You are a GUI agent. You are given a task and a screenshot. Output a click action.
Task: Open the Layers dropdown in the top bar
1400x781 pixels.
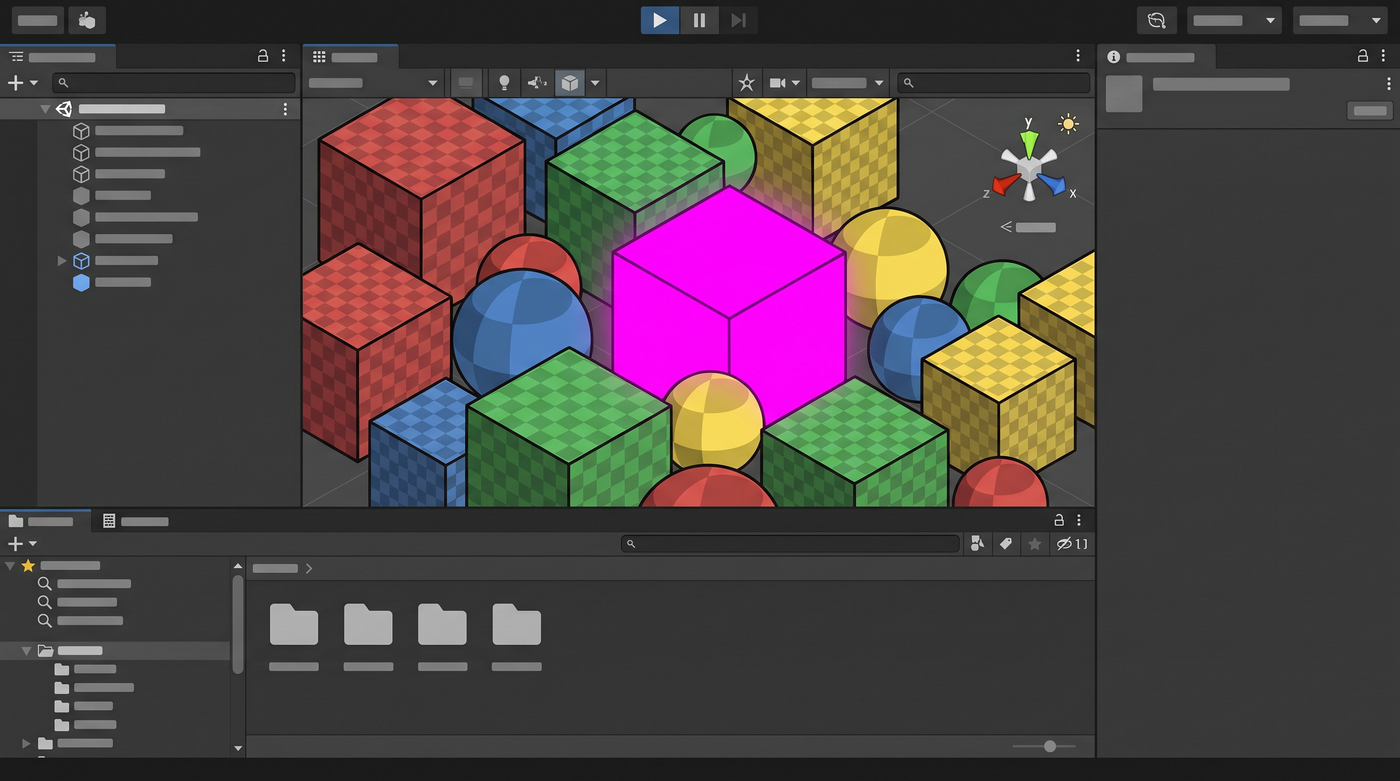pos(1235,20)
